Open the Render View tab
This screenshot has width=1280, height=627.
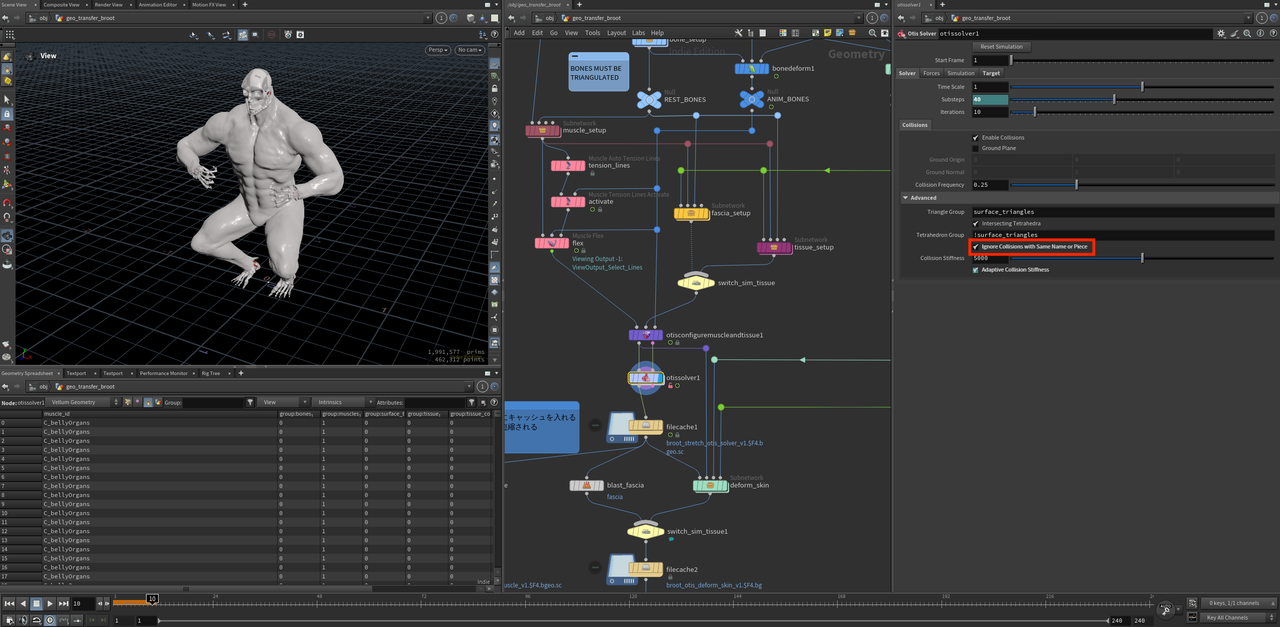pyautogui.click(x=108, y=4)
